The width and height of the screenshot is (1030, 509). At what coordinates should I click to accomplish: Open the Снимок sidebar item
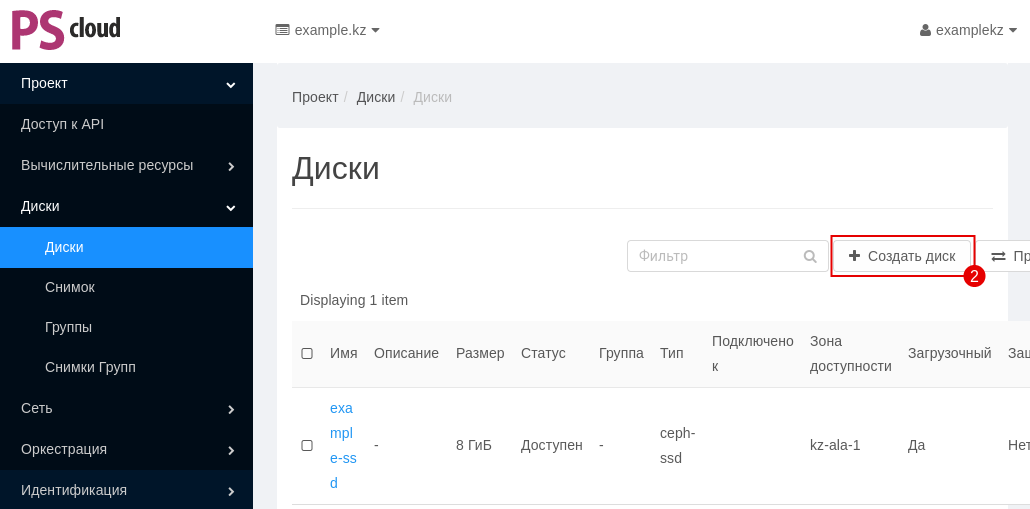point(126,288)
